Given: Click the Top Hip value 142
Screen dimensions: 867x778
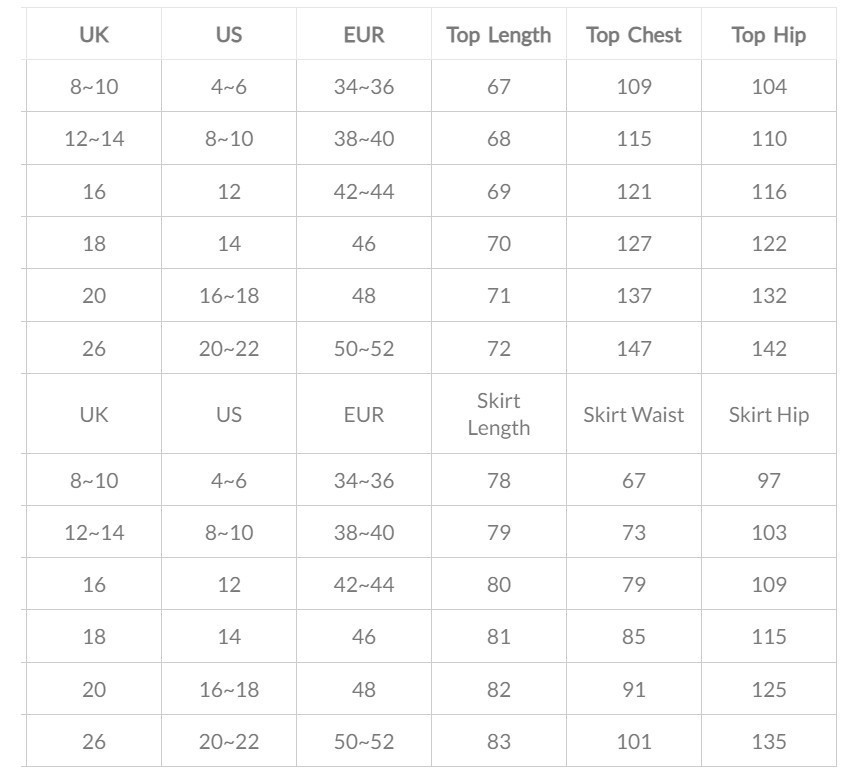Looking at the screenshot, I should point(768,349).
